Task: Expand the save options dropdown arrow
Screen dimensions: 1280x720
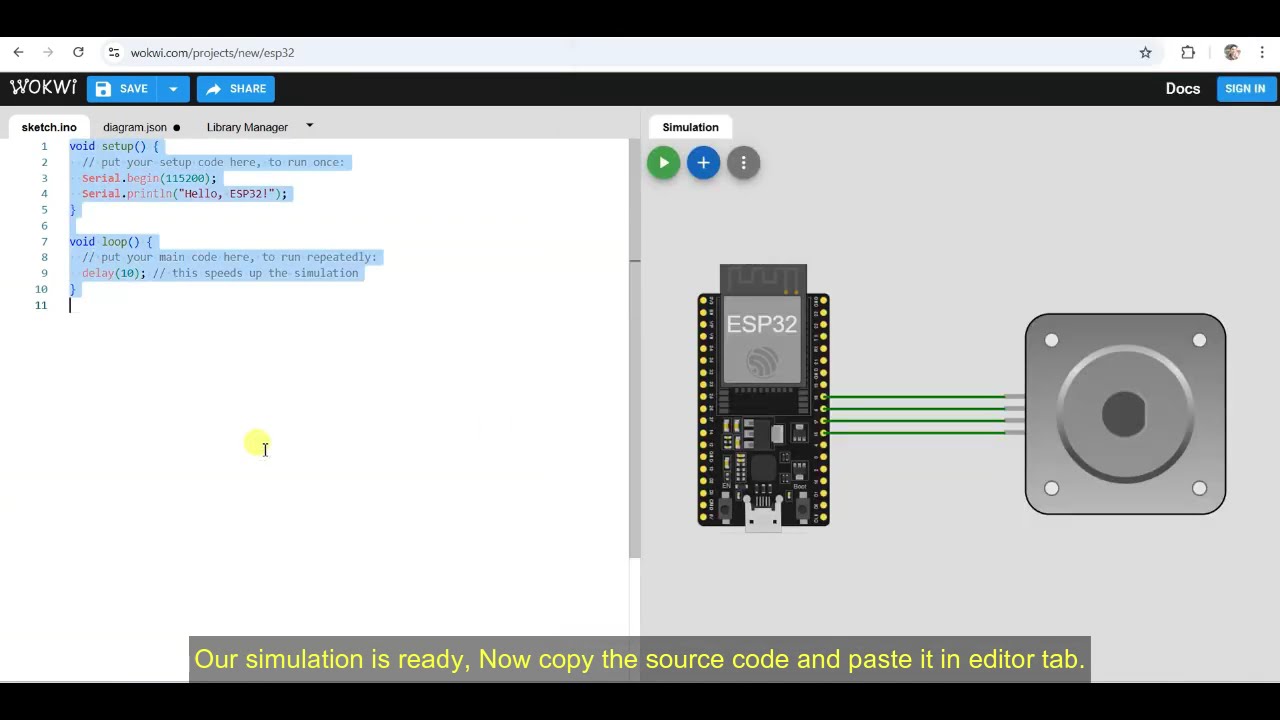Action: point(173,89)
